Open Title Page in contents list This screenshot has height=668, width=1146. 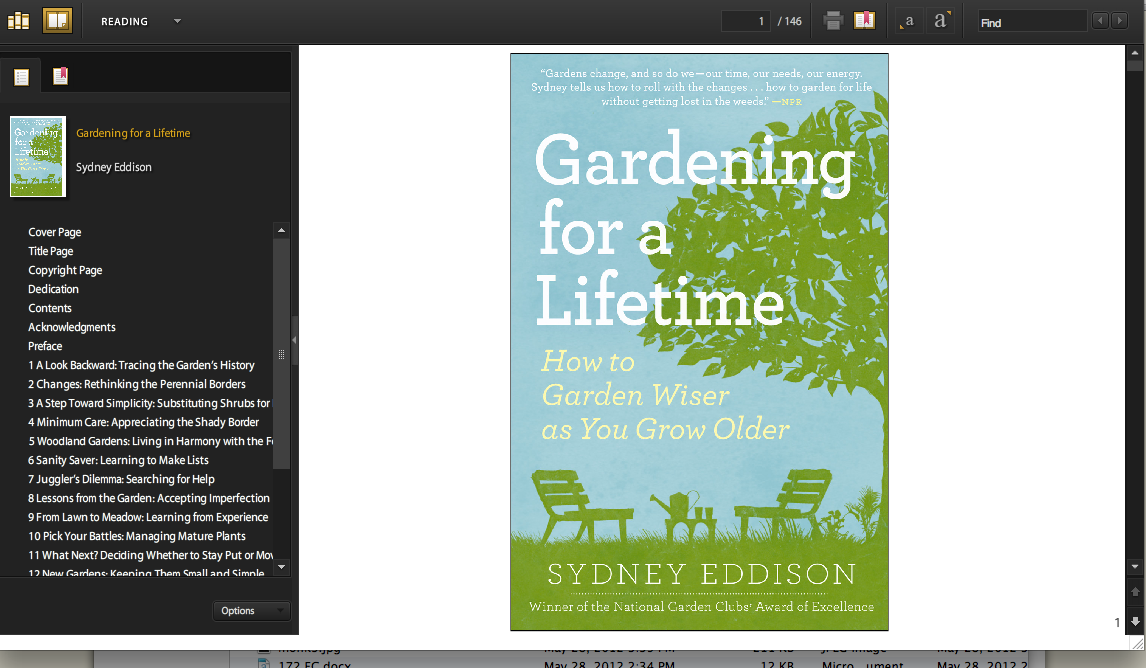click(50, 251)
